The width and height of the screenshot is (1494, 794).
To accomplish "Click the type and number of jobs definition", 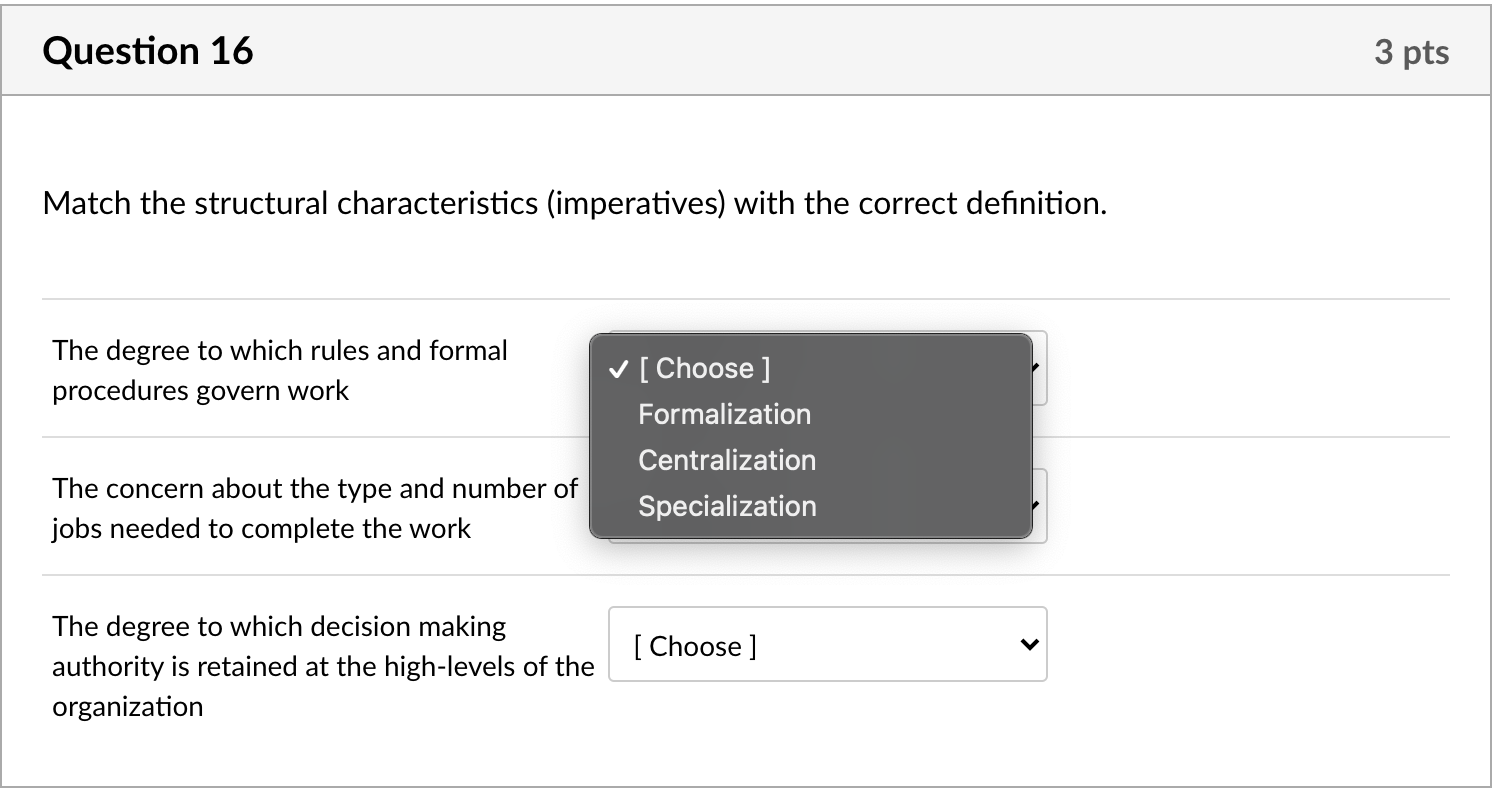I will coord(314,508).
